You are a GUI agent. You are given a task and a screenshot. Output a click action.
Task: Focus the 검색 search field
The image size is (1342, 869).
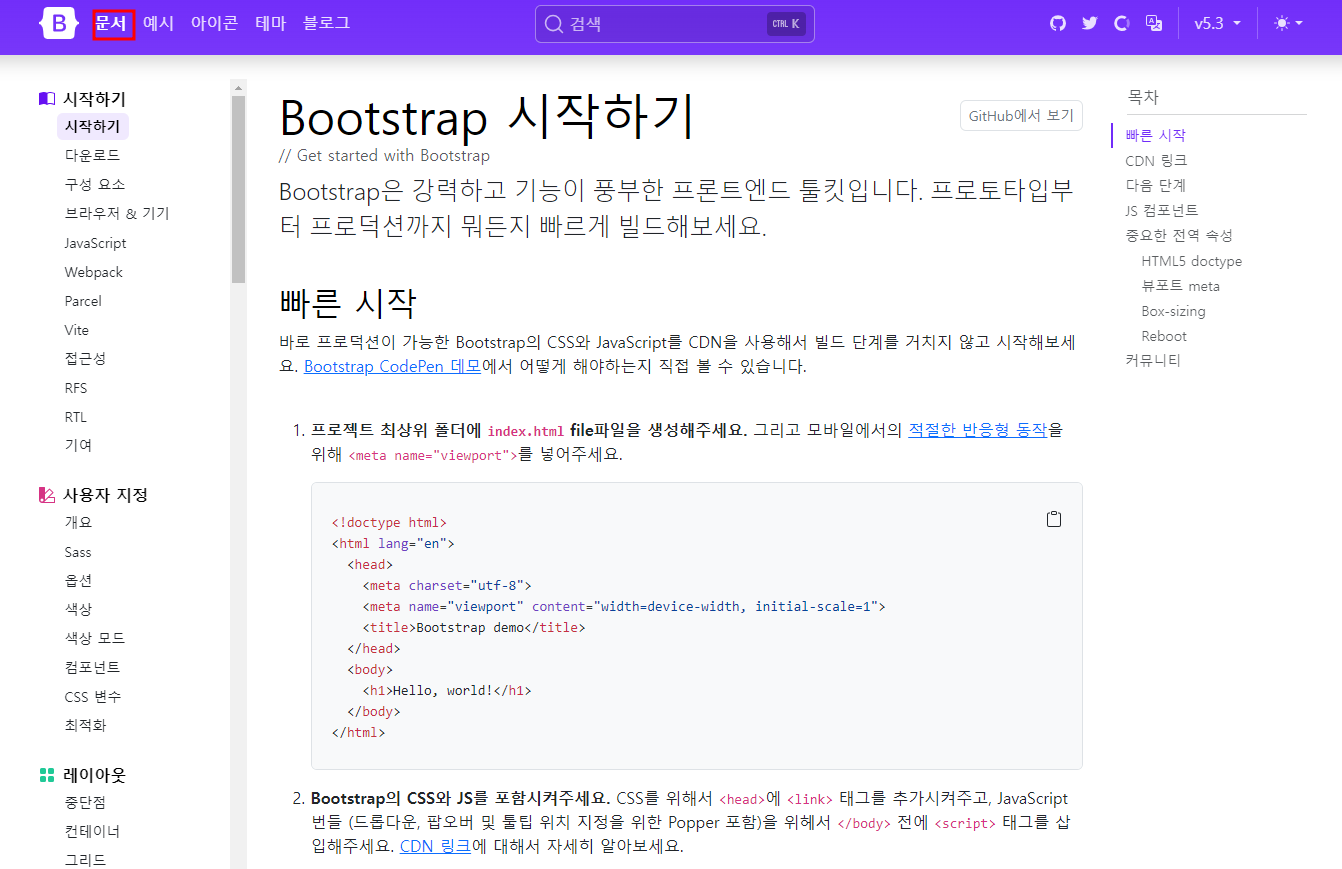tap(675, 24)
